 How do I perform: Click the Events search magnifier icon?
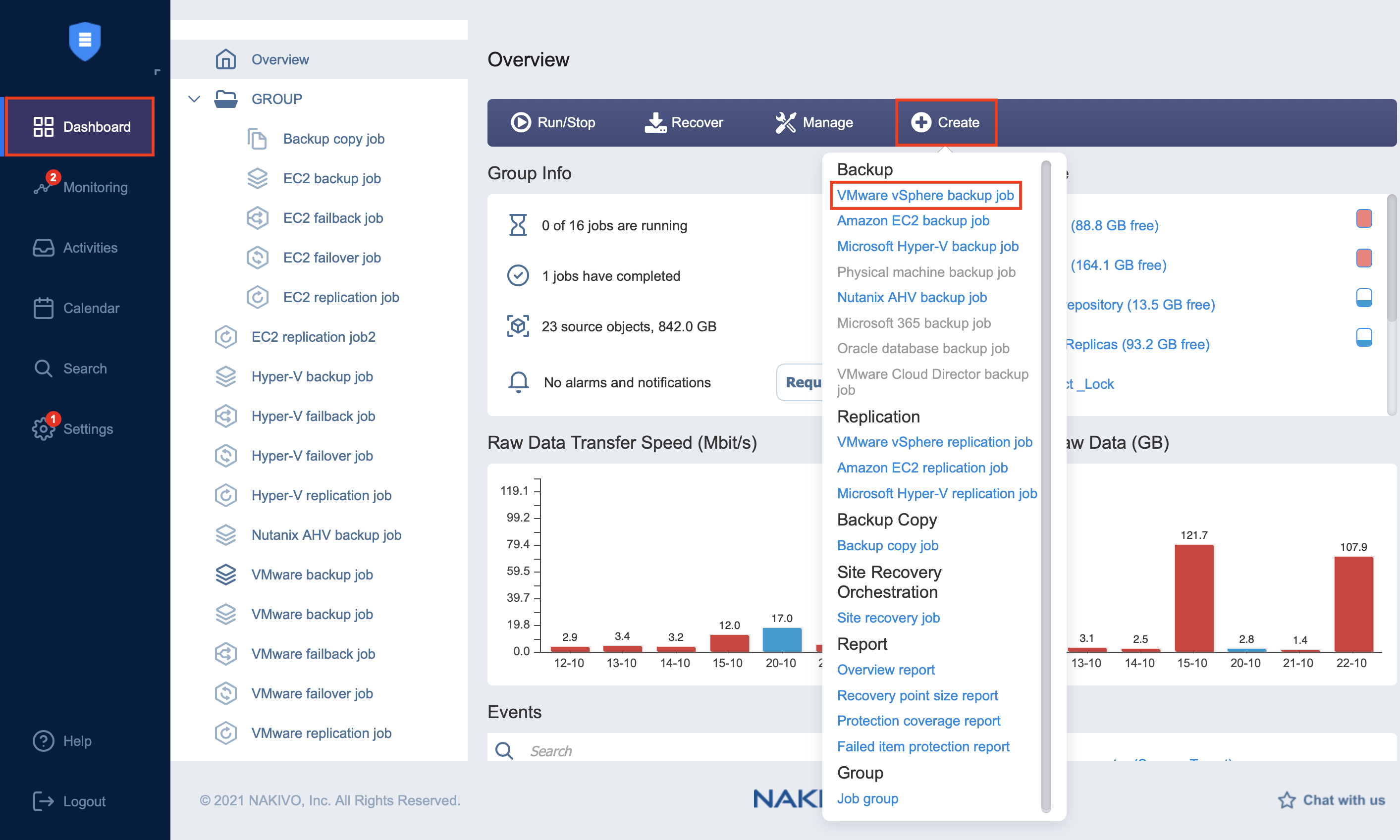coord(503,750)
